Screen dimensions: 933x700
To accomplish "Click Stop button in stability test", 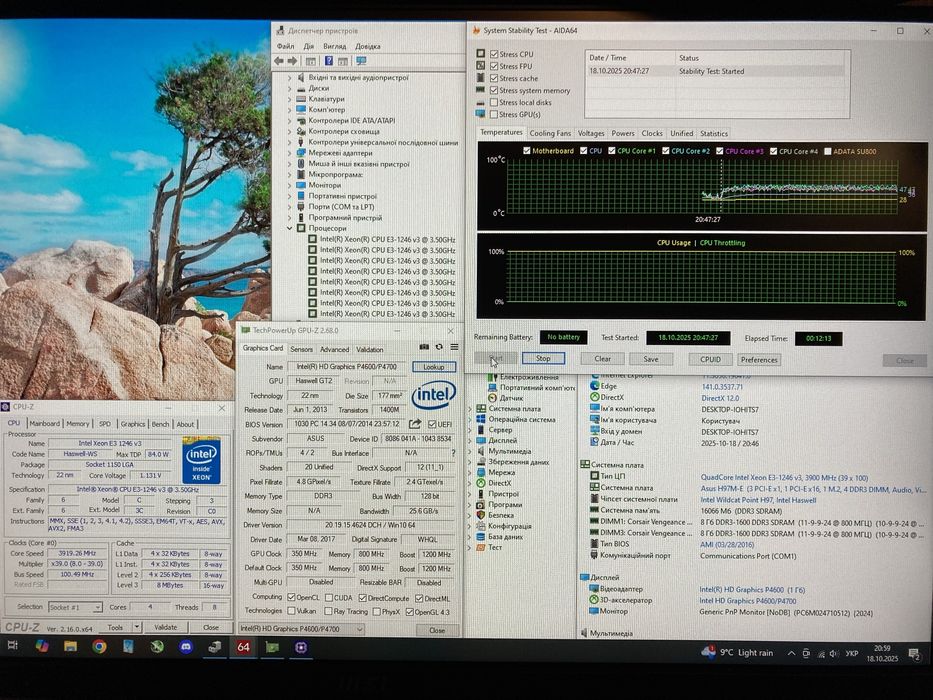I will [x=543, y=358].
